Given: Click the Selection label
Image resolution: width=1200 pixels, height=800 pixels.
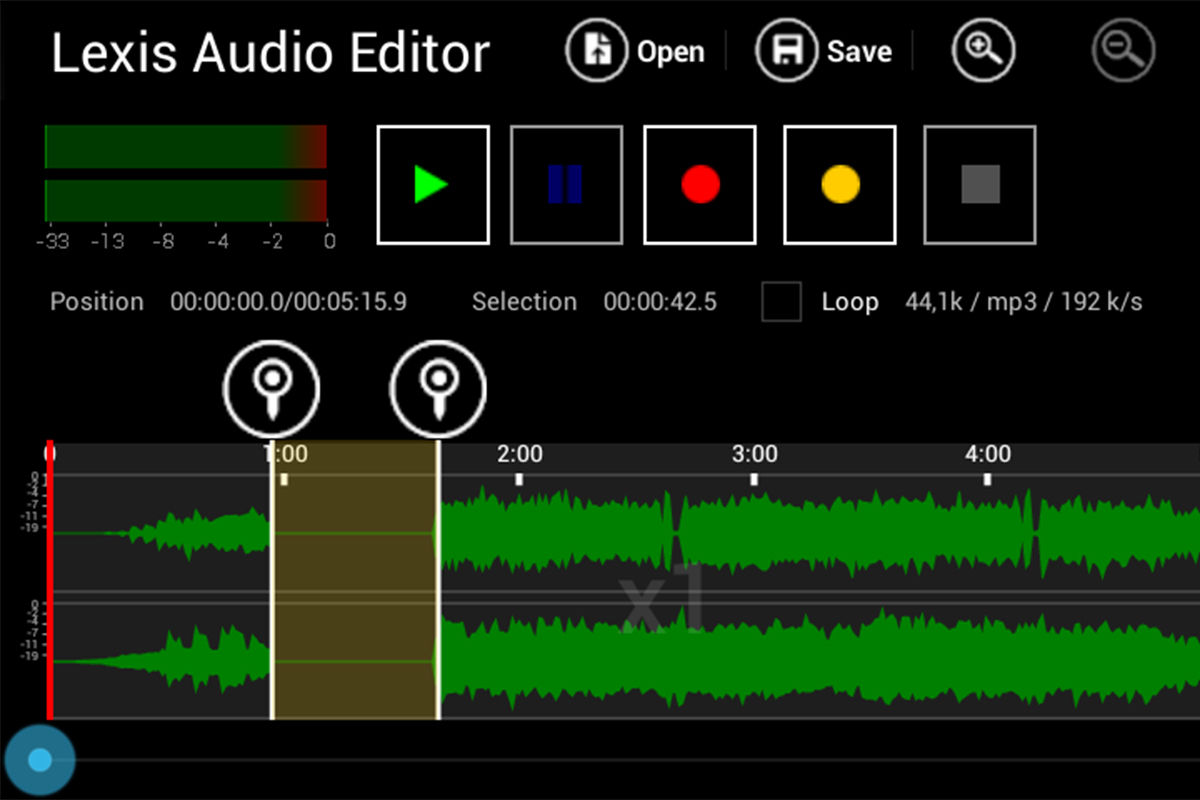Looking at the screenshot, I should (524, 302).
